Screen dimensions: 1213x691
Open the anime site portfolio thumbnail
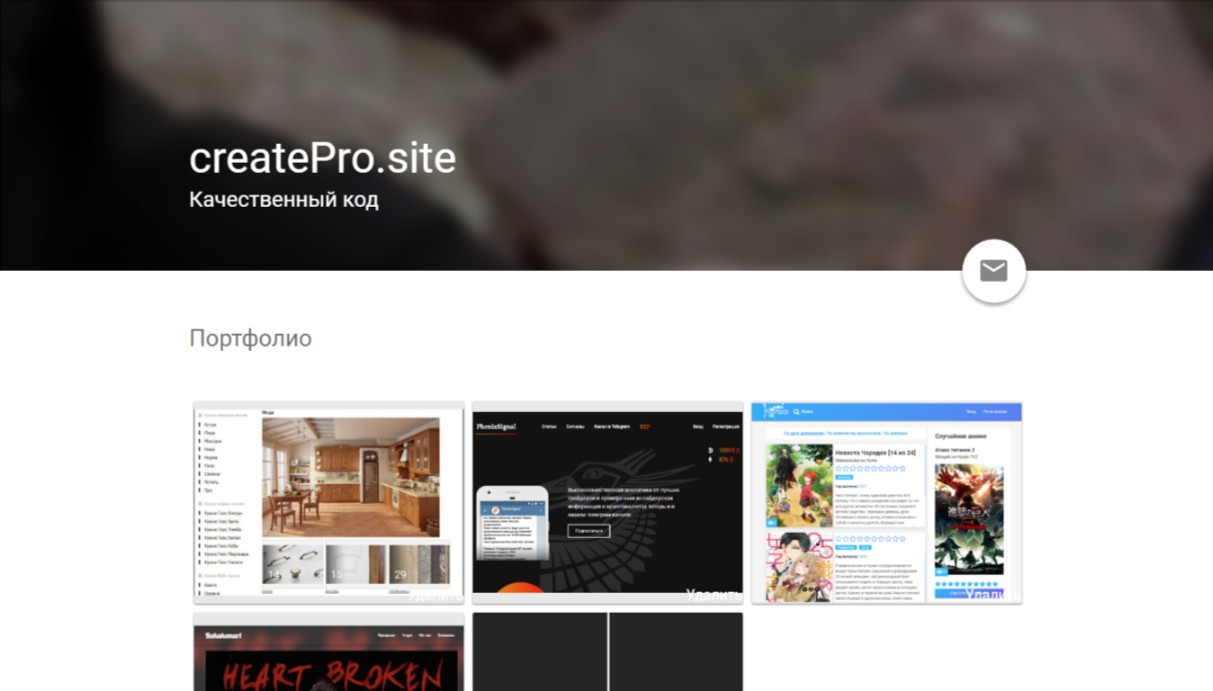pos(886,503)
